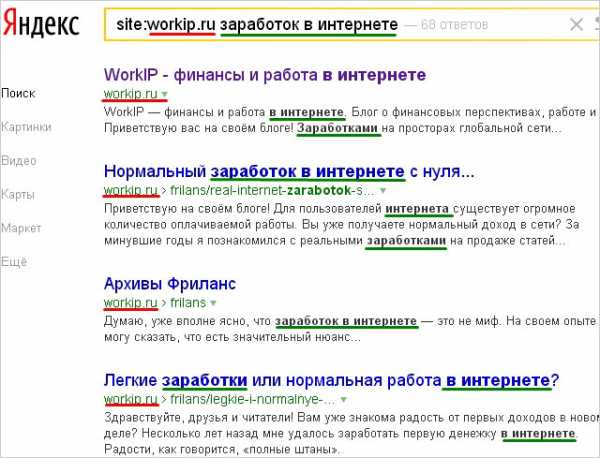
Task: Open "Нормальный заработок в интернете с нуля" result
Action: (288, 171)
